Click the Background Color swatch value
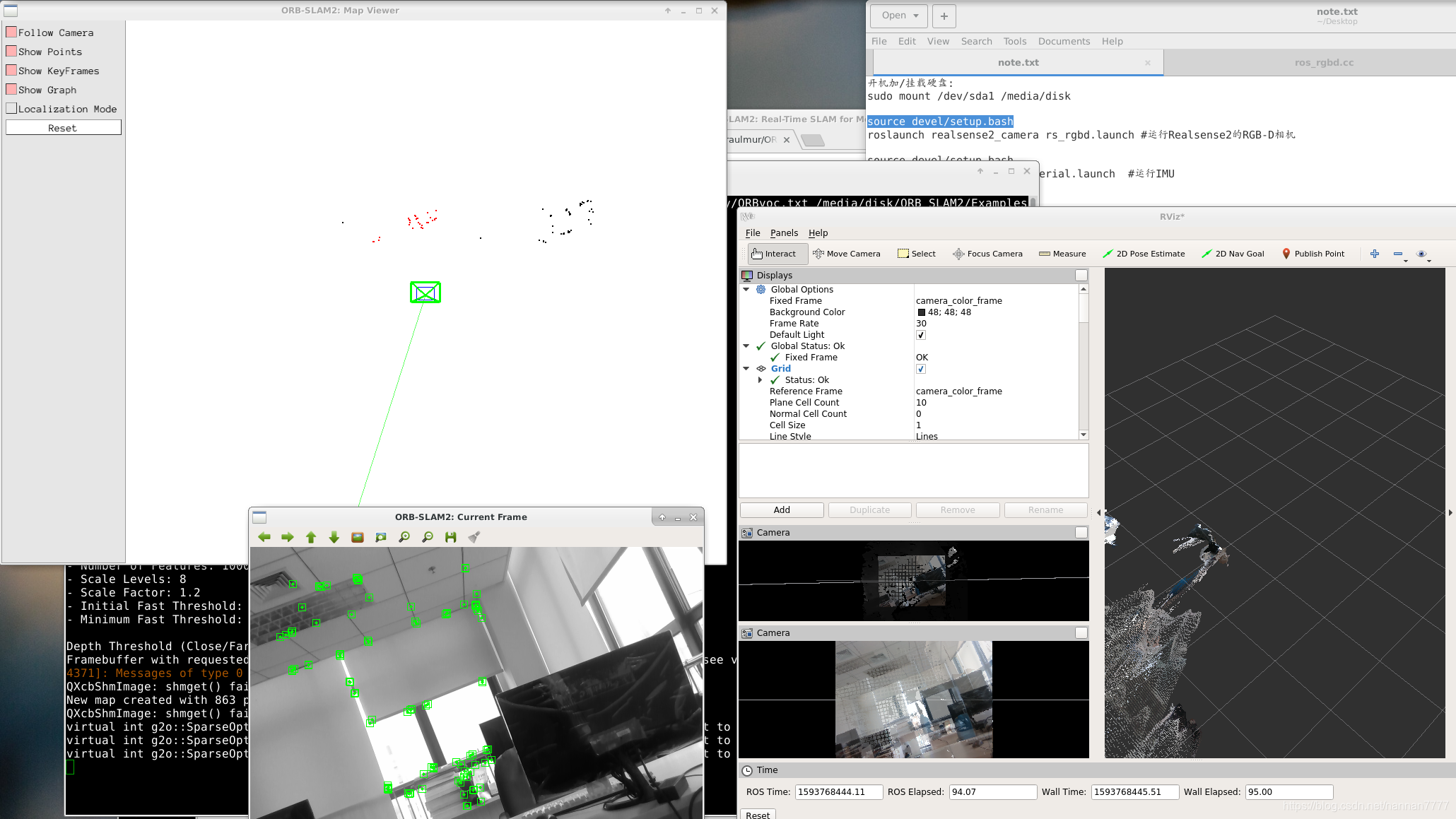This screenshot has width=1456, height=819. [x=922, y=312]
